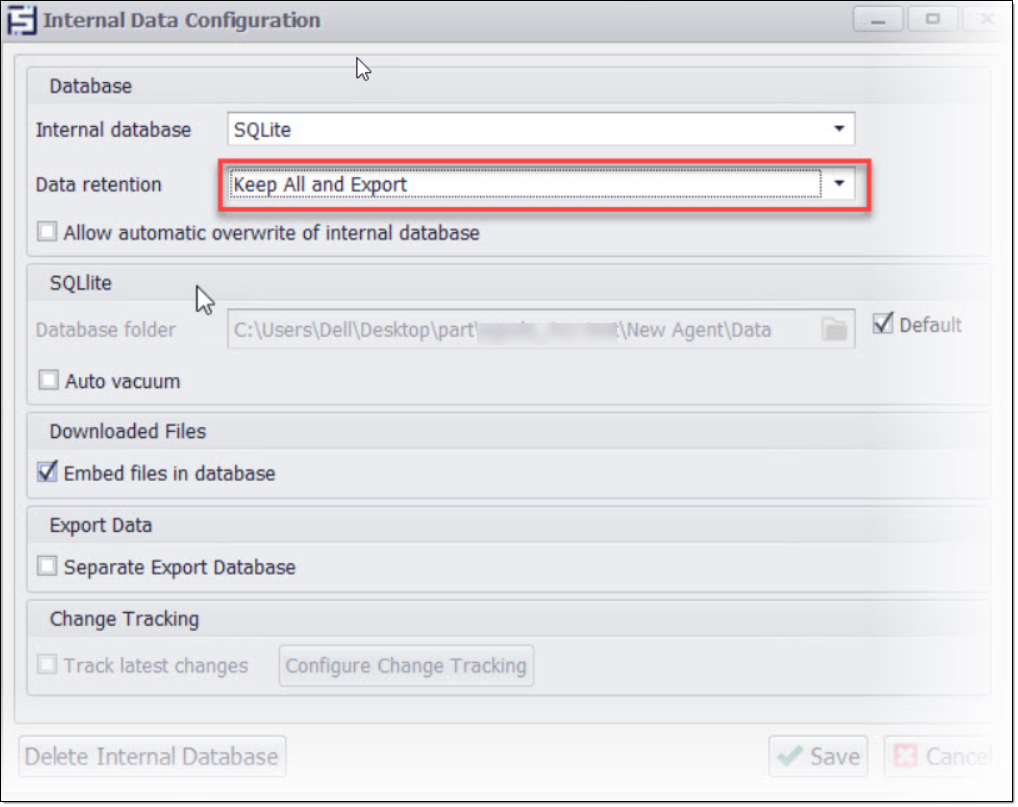Enable the Auto vacuum checkbox
This screenshot has height=807, width=1018.
click(48, 381)
